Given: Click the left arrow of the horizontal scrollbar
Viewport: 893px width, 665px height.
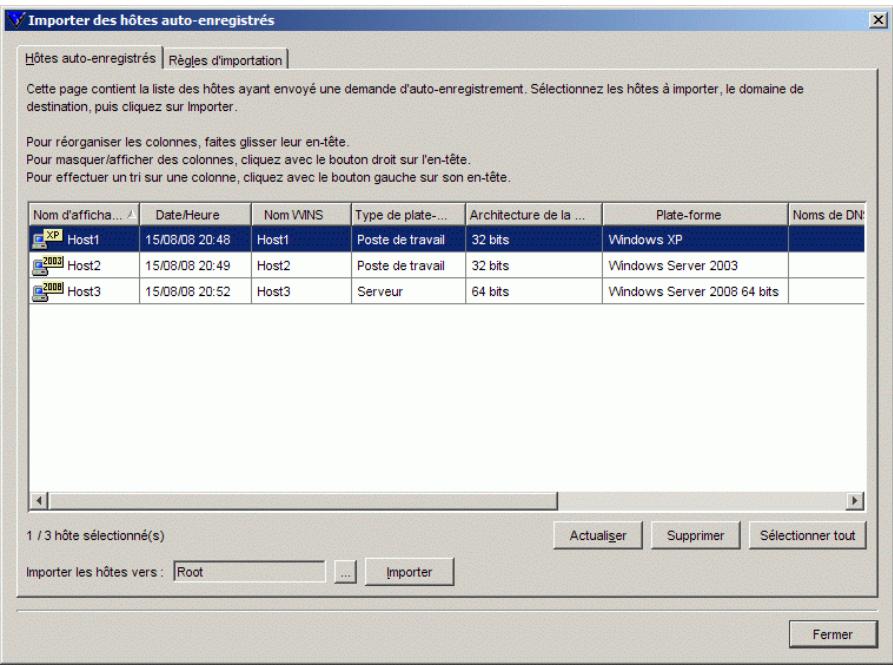Looking at the screenshot, I should point(39,500).
